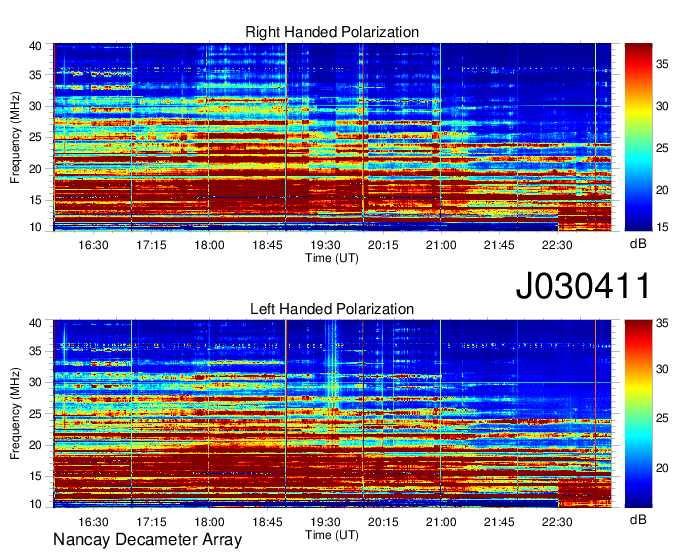Click the "35" MHz tick on the bottom frequency axis
This screenshot has height=552, width=680.
[x=35, y=351]
